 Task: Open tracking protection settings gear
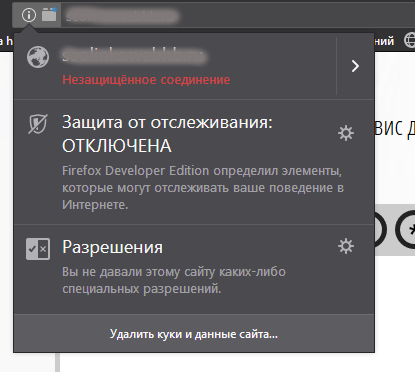tap(346, 133)
